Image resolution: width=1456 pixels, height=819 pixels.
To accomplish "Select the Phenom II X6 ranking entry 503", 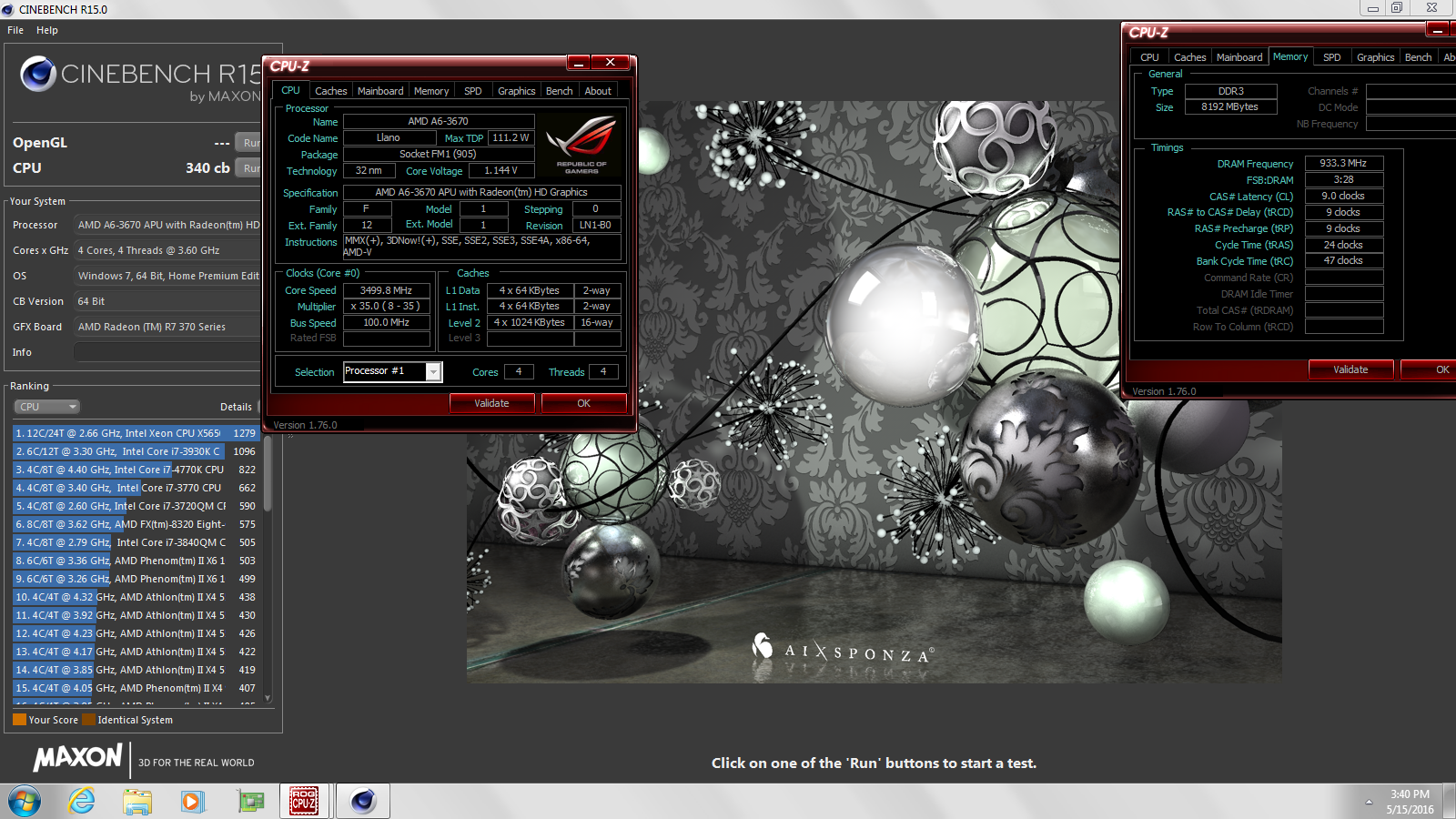I will click(x=136, y=561).
